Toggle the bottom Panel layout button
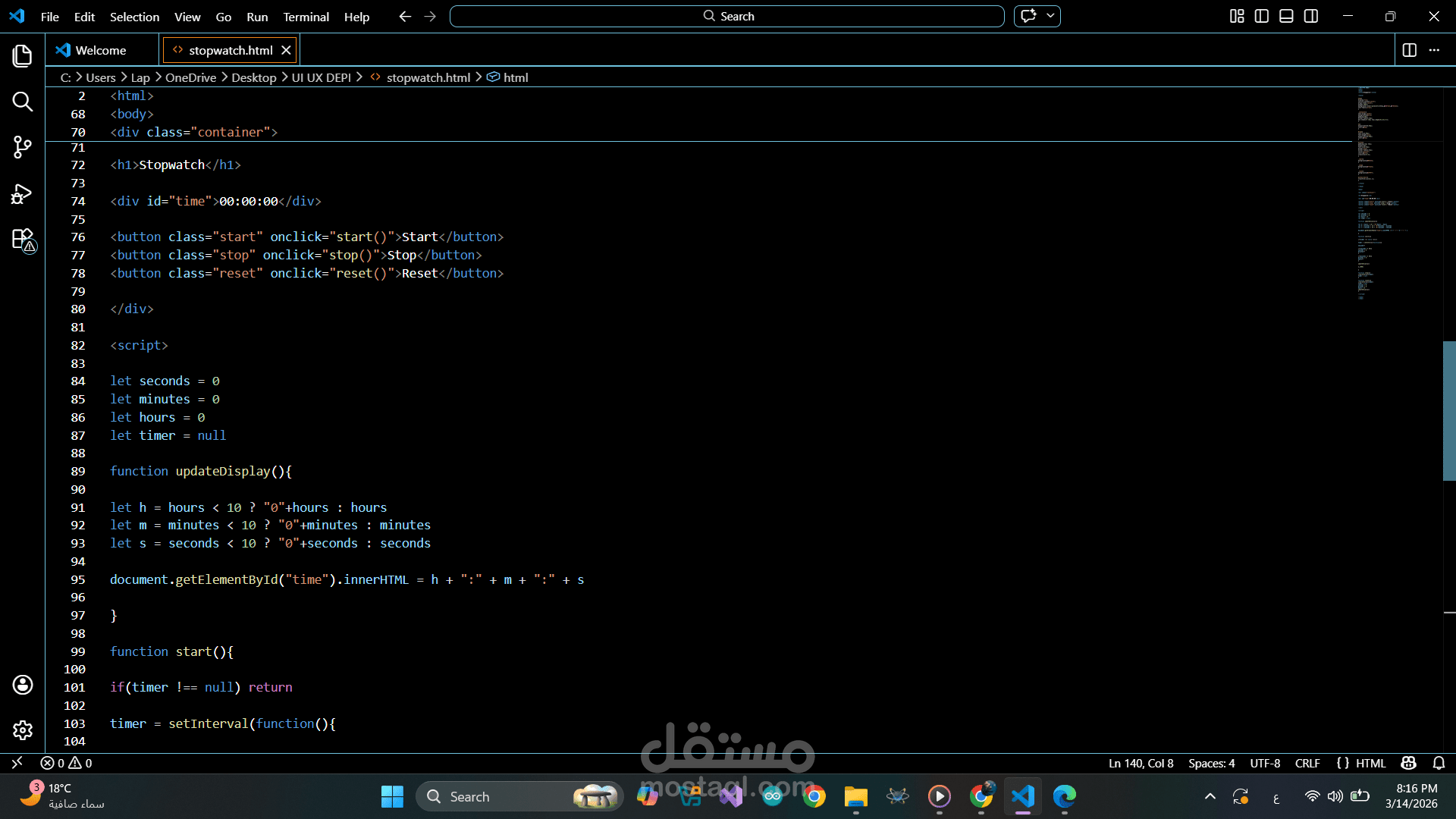This screenshot has width=1456, height=819. [x=1286, y=16]
